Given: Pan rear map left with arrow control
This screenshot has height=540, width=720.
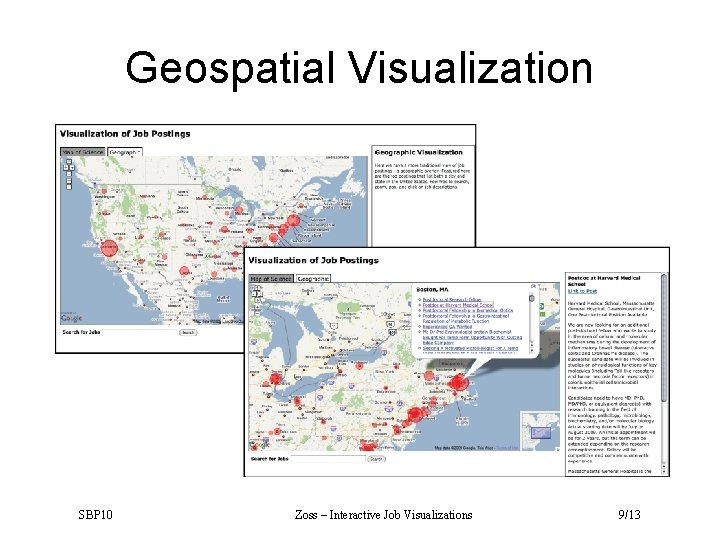Looking at the screenshot, I should click(66, 167).
